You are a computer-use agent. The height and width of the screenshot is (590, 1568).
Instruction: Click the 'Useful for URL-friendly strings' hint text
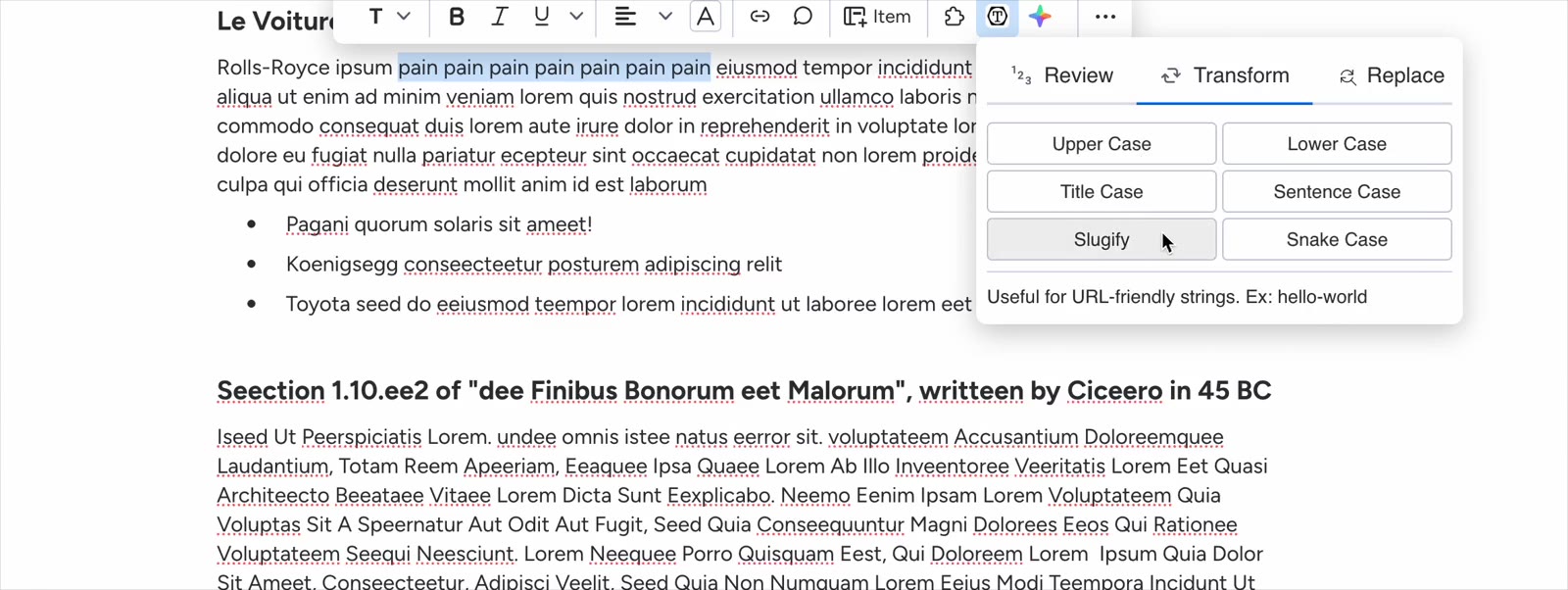tap(1177, 297)
